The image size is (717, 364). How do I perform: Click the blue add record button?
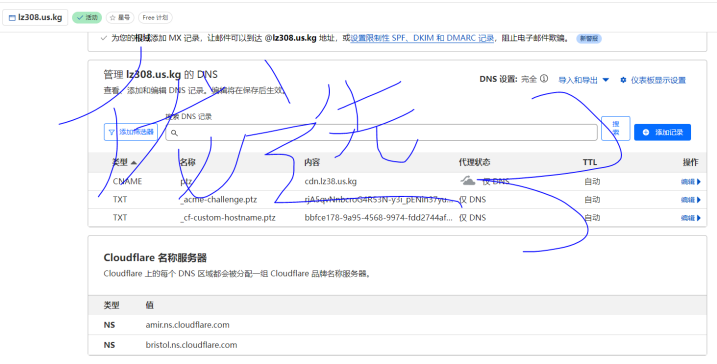click(x=662, y=132)
